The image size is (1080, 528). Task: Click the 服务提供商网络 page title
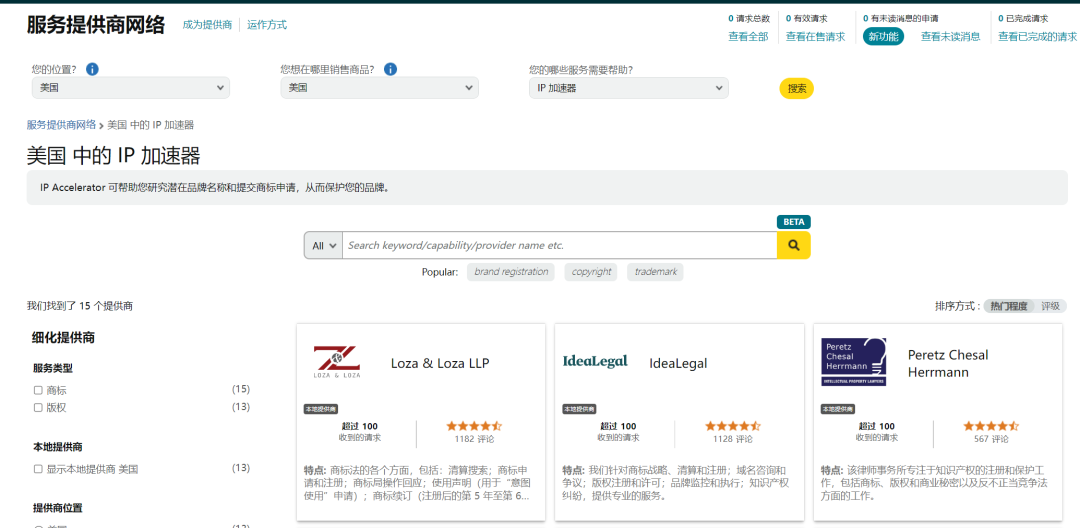[x=96, y=25]
